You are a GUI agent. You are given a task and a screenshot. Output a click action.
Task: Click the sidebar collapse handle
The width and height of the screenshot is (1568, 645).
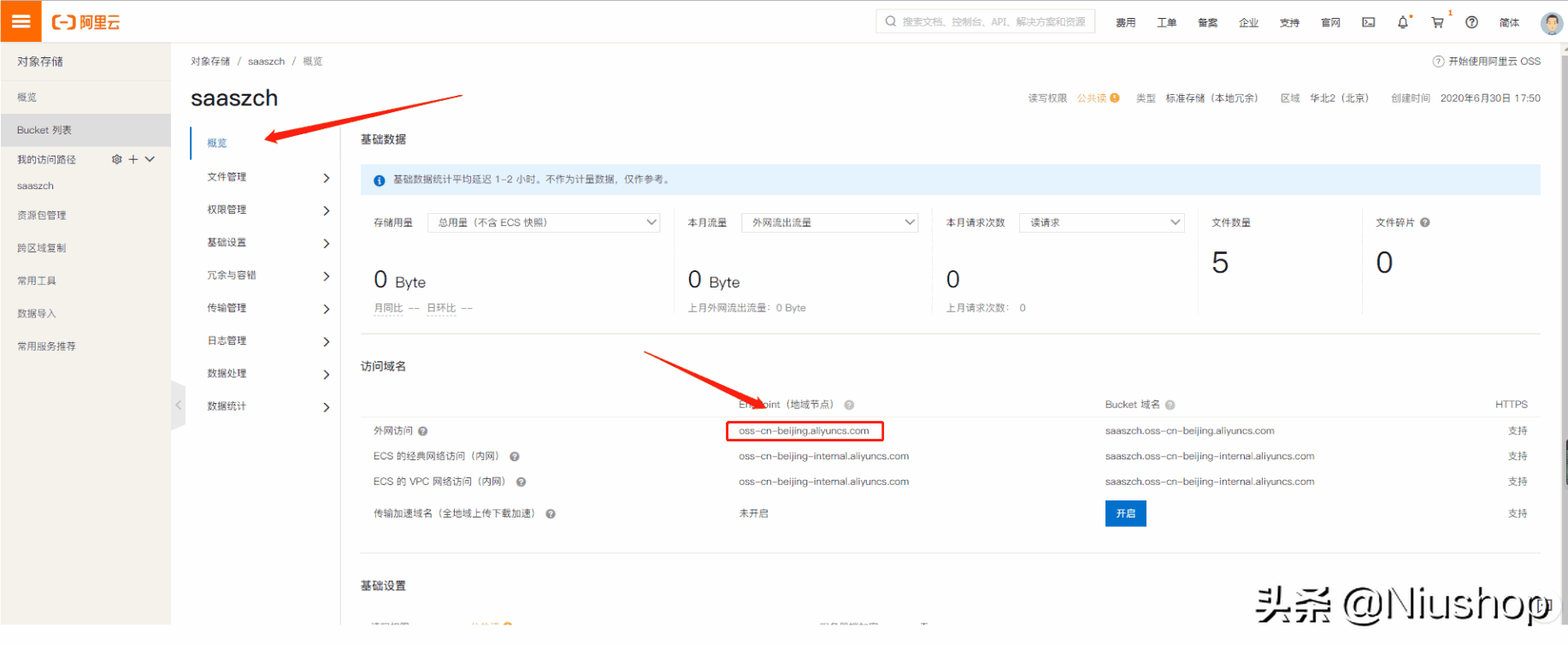click(x=178, y=405)
